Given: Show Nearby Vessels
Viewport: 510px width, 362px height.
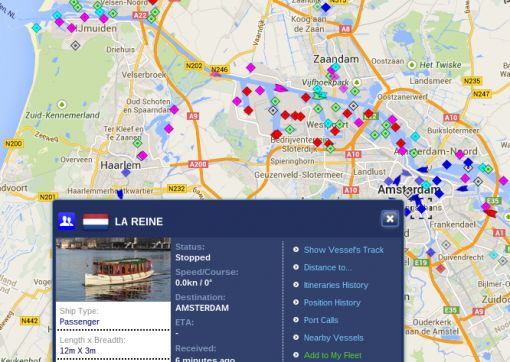Looking at the screenshot, I should coord(333,338).
